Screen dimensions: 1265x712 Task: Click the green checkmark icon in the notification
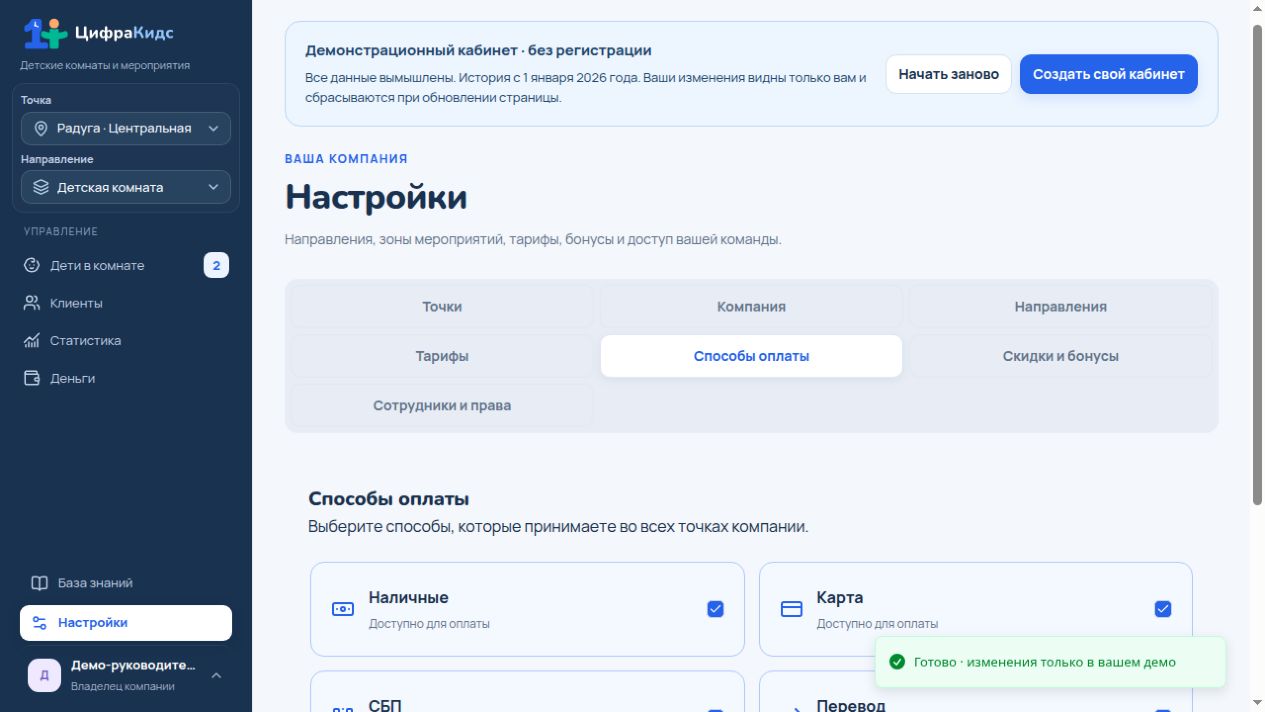coord(897,662)
